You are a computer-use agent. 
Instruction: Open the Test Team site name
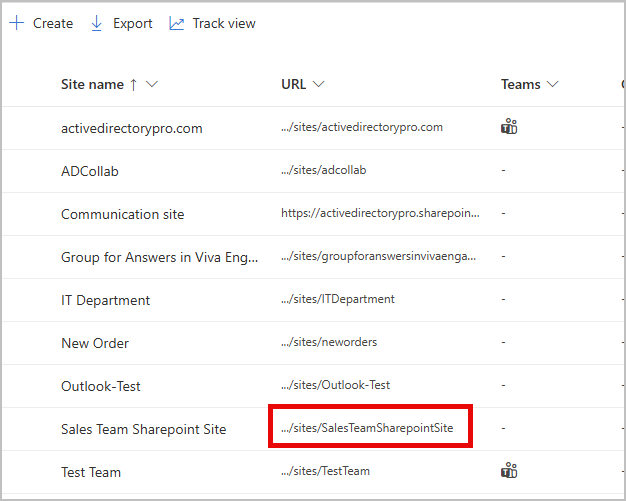point(91,472)
